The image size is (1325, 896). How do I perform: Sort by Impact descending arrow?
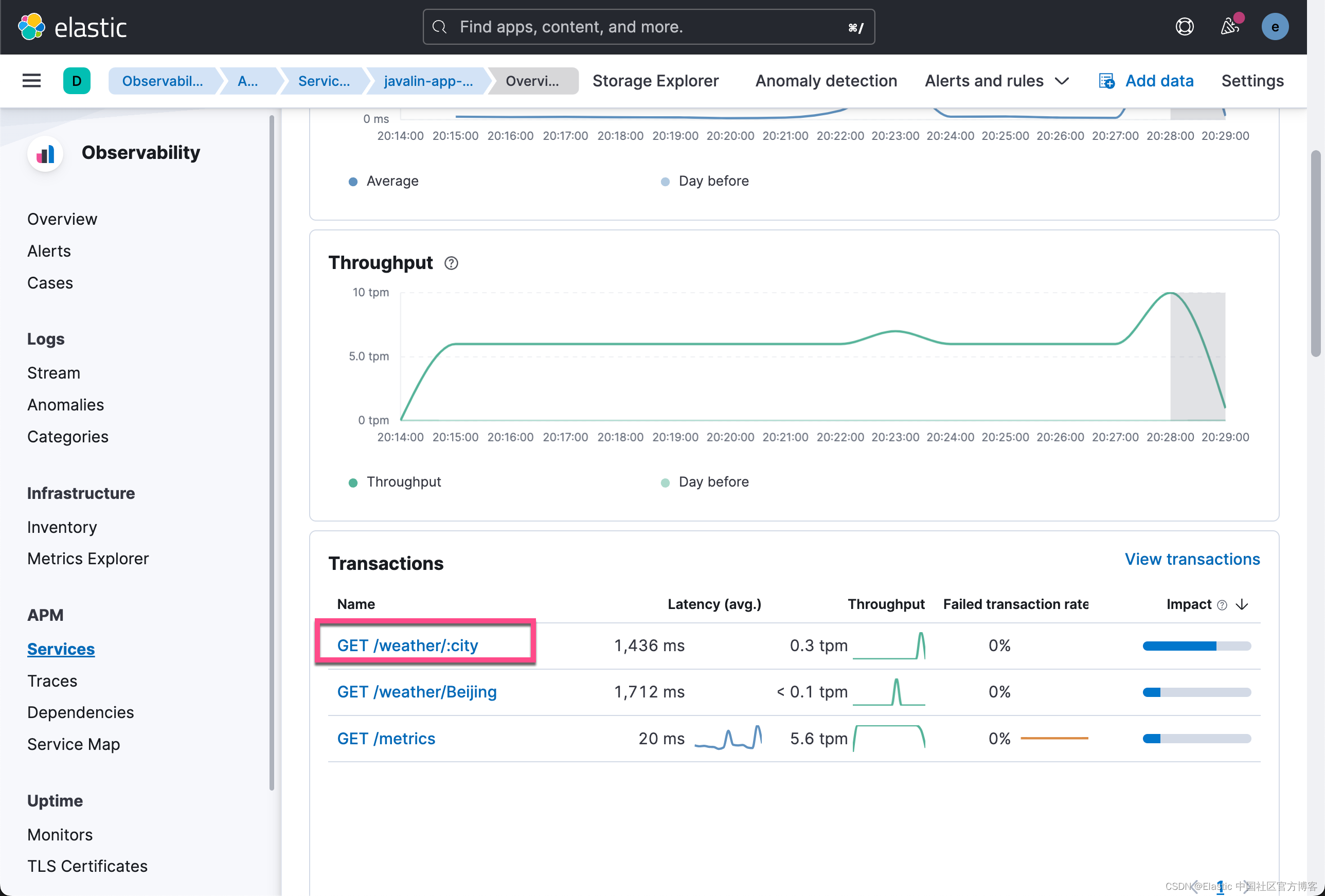coord(1242,605)
